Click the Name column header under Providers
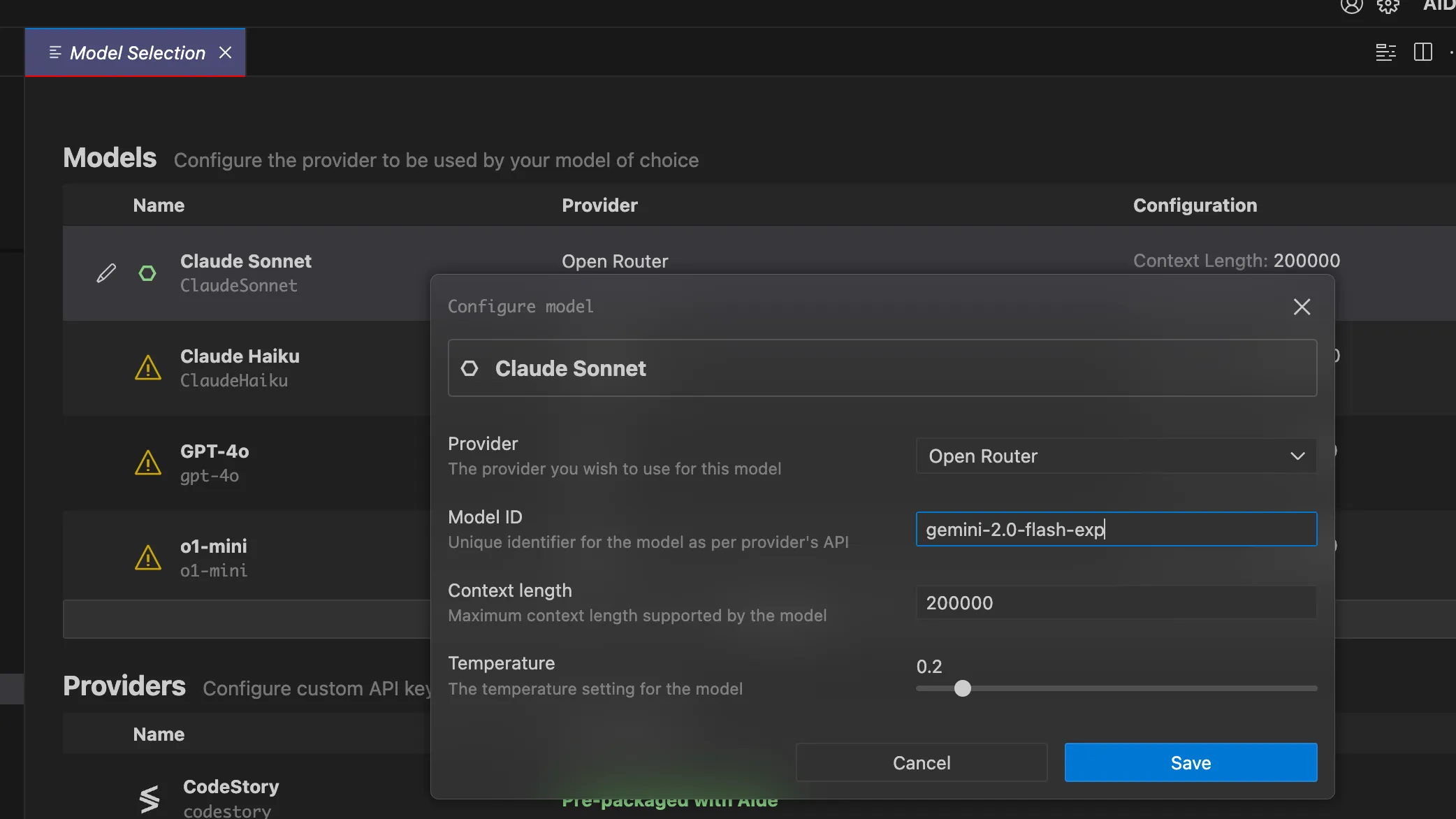Viewport: 1456px width, 819px height. pyautogui.click(x=159, y=734)
